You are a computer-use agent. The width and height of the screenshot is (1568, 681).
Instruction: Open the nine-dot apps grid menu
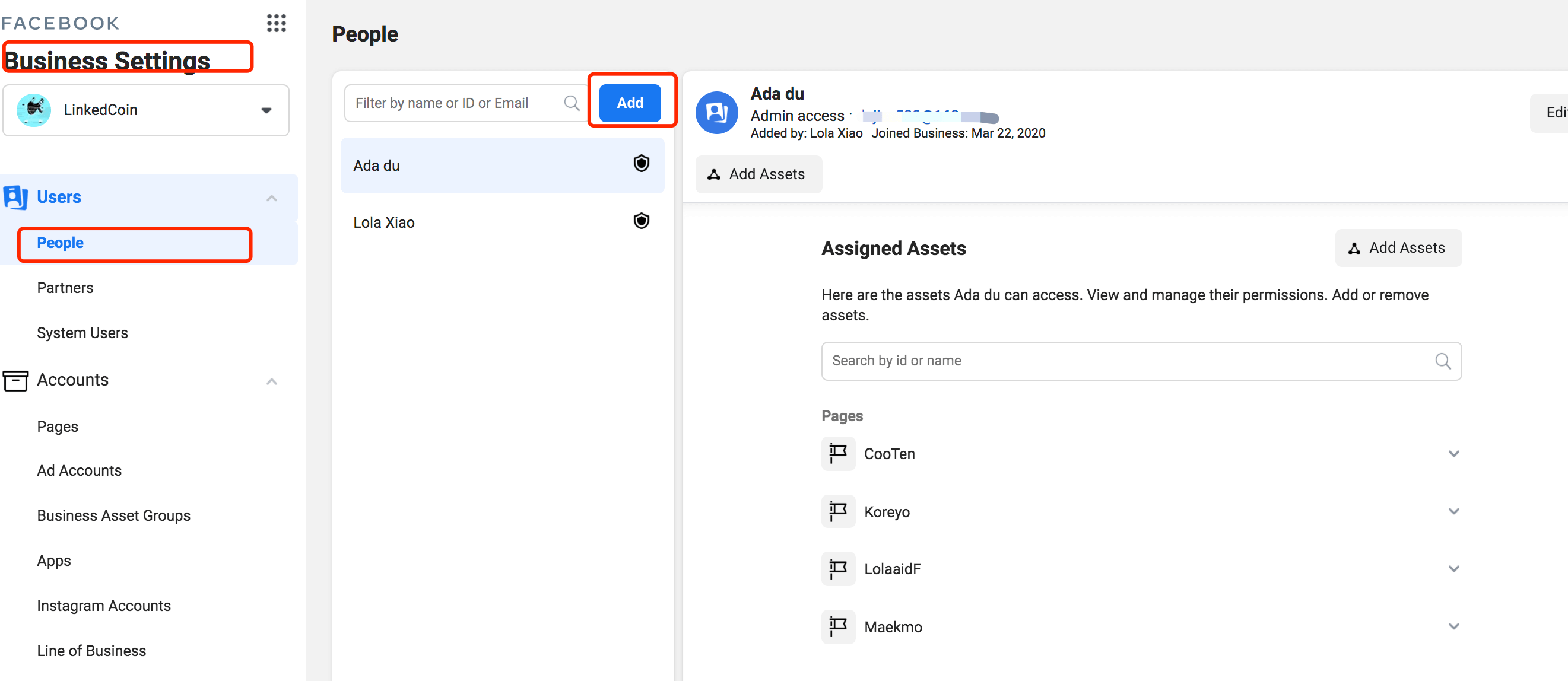[277, 23]
